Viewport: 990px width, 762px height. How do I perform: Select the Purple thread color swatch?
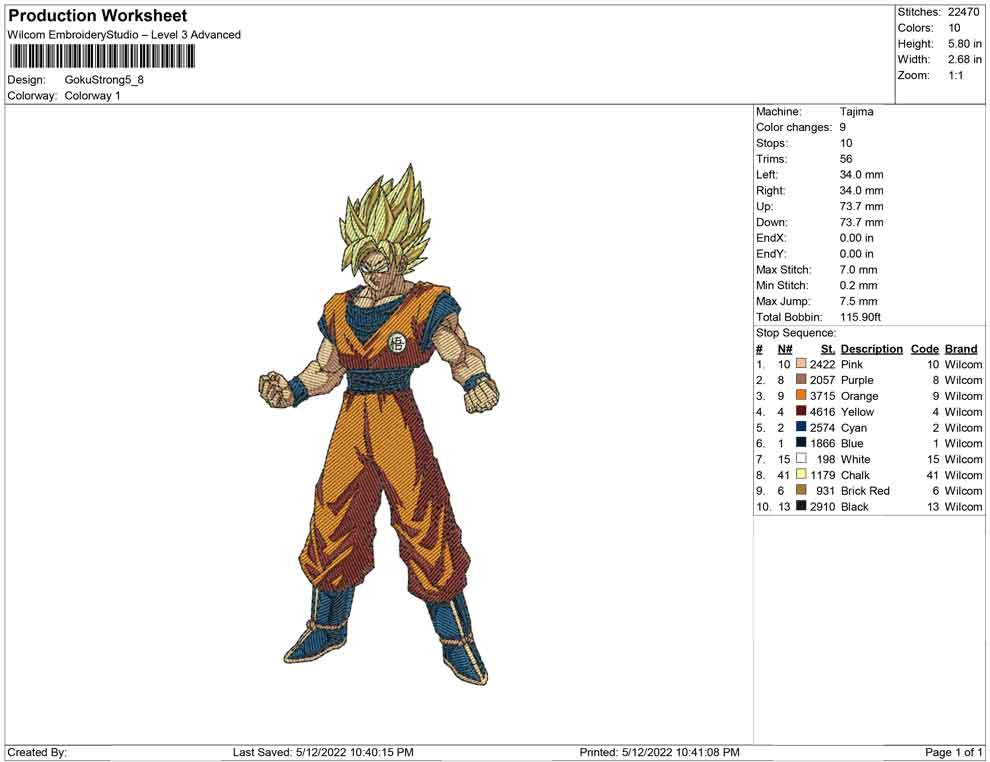click(x=801, y=381)
